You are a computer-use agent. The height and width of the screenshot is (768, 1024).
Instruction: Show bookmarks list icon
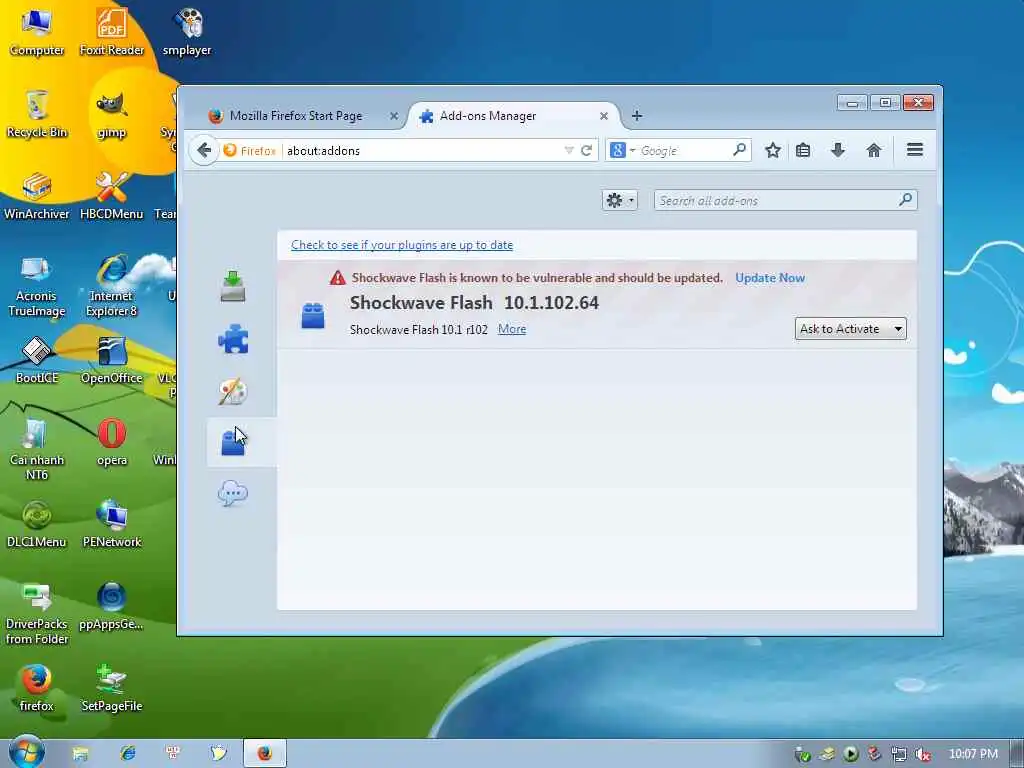tap(803, 150)
